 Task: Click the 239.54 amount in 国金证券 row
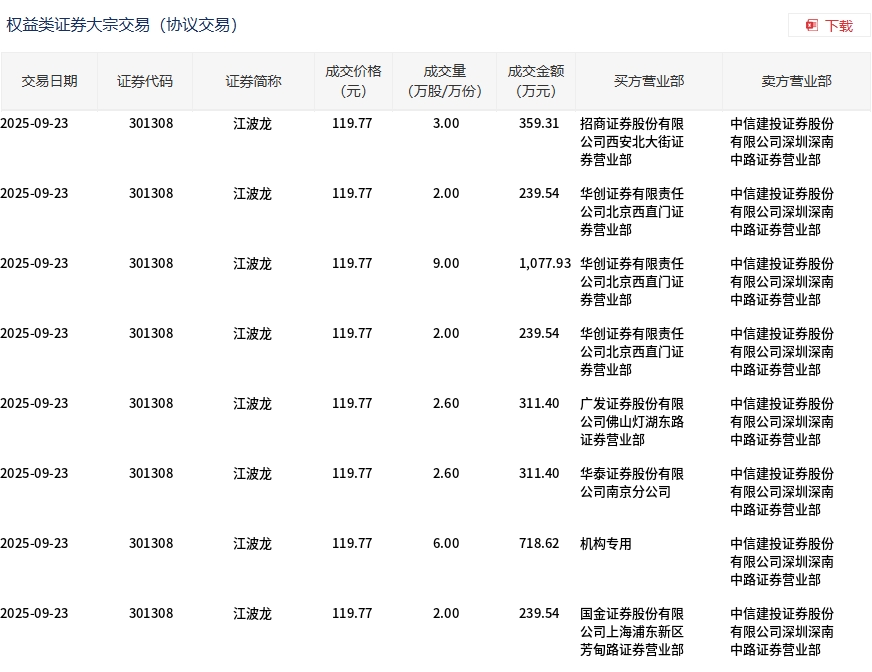(539, 614)
